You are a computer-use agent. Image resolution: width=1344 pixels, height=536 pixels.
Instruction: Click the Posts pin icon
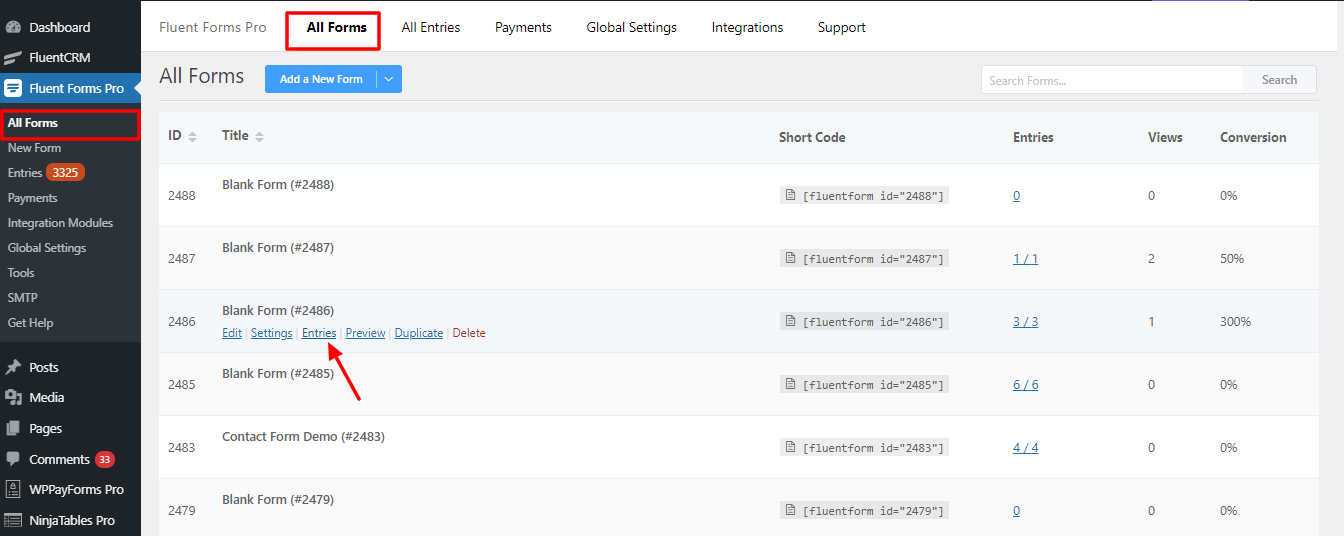[14, 367]
